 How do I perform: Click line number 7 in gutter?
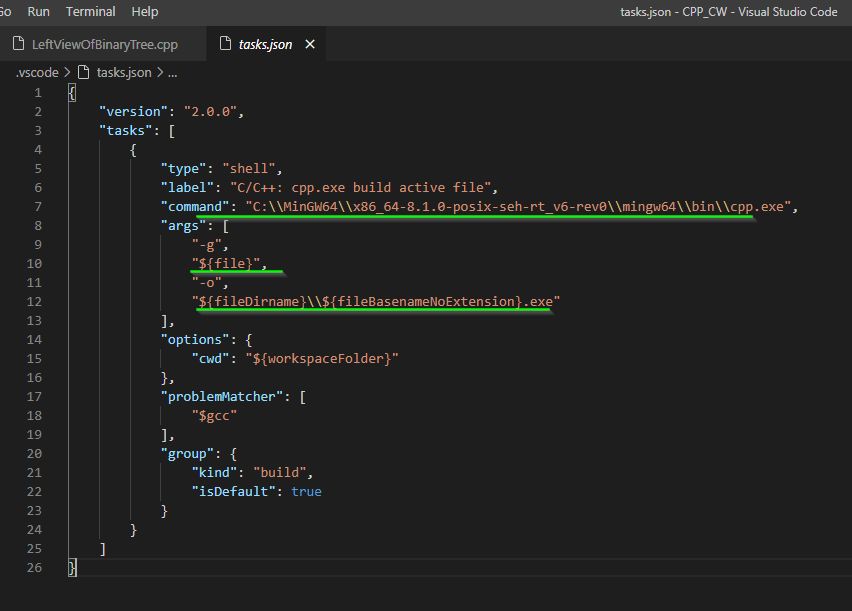coord(38,207)
